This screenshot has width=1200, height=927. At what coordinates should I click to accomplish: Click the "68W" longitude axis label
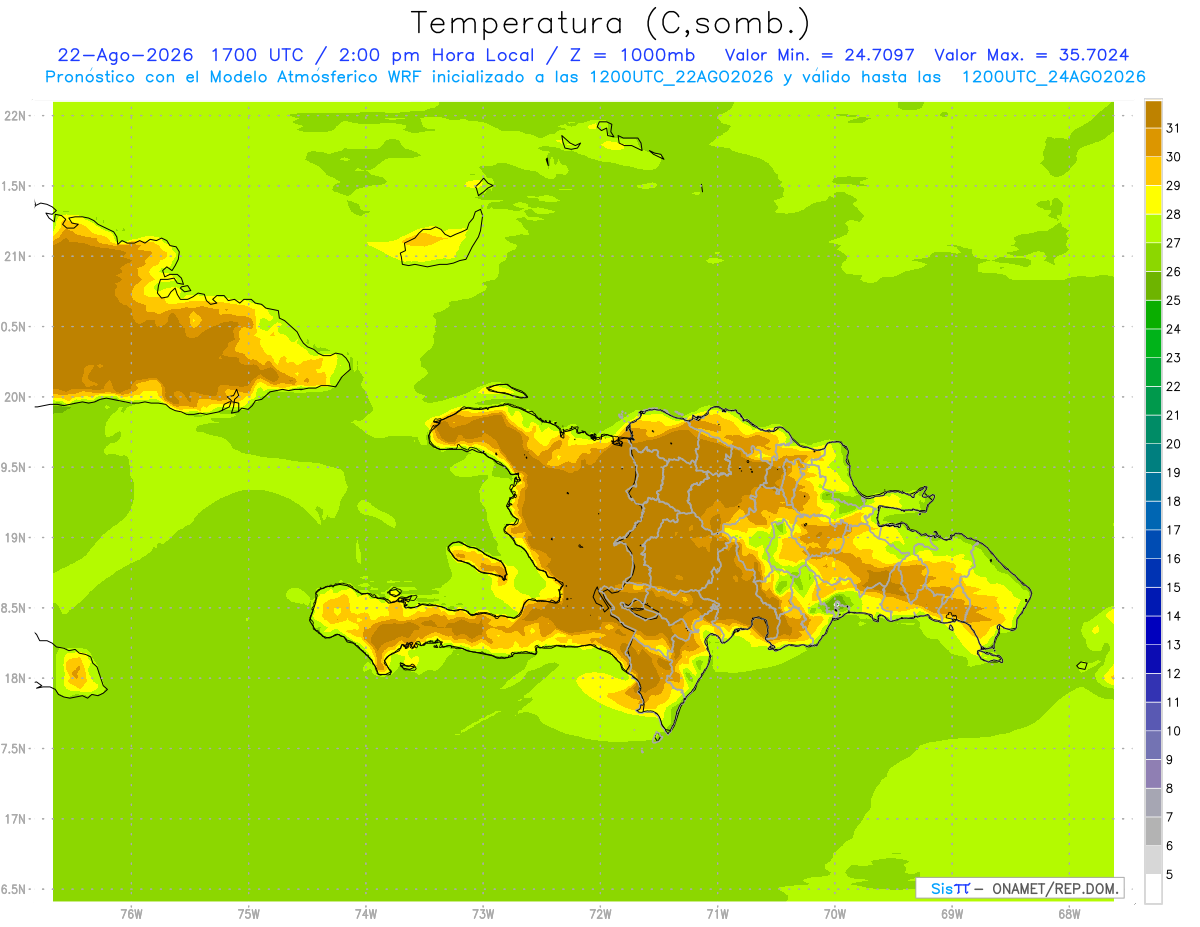[x=1069, y=914]
